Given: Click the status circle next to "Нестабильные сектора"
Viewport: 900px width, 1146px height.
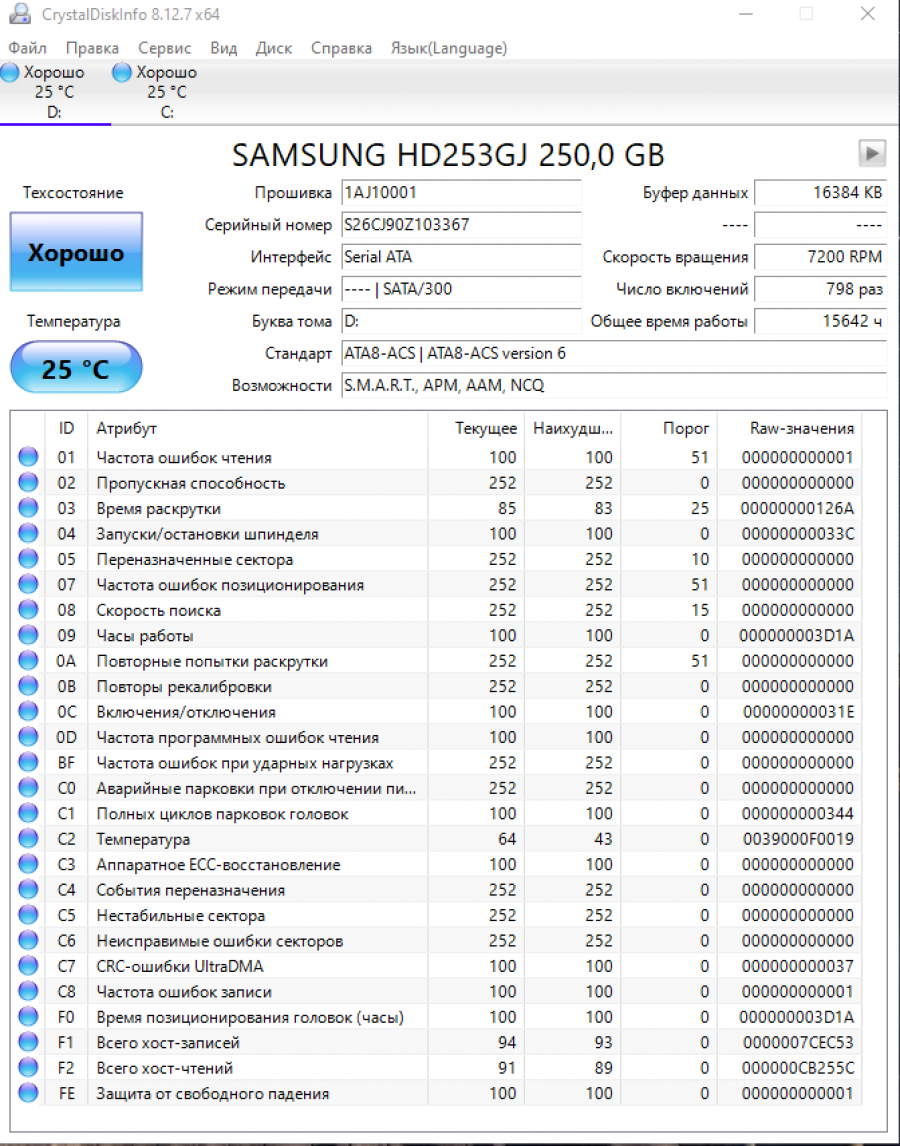Looking at the screenshot, I should 28,914.
